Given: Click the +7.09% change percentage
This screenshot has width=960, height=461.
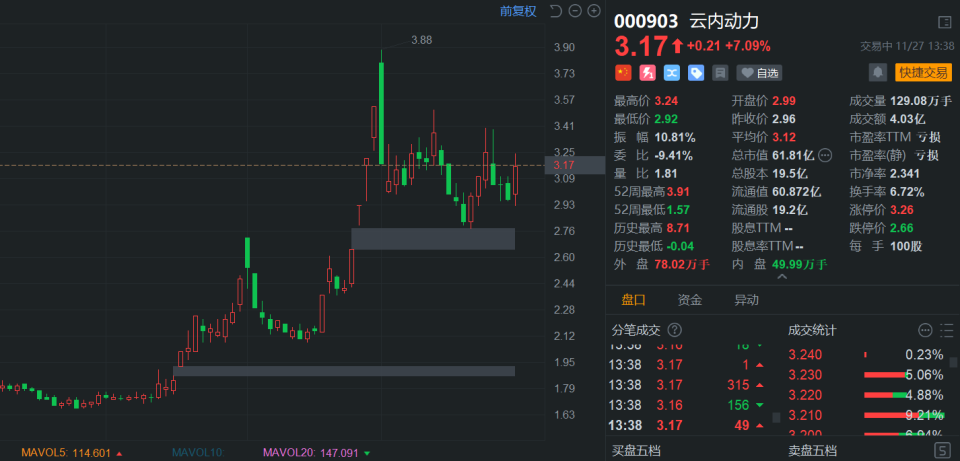Looking at the screenshot, I should point(748,46).
